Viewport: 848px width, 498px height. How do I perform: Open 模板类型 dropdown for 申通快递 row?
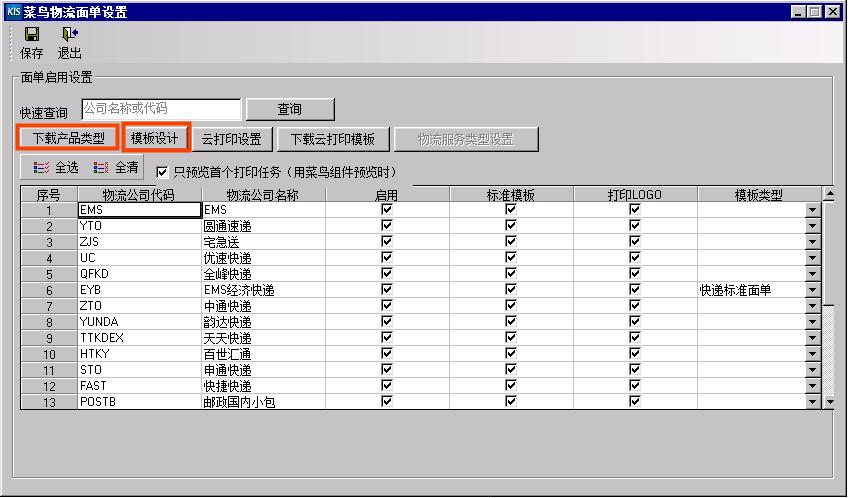(x=813, y=370)
